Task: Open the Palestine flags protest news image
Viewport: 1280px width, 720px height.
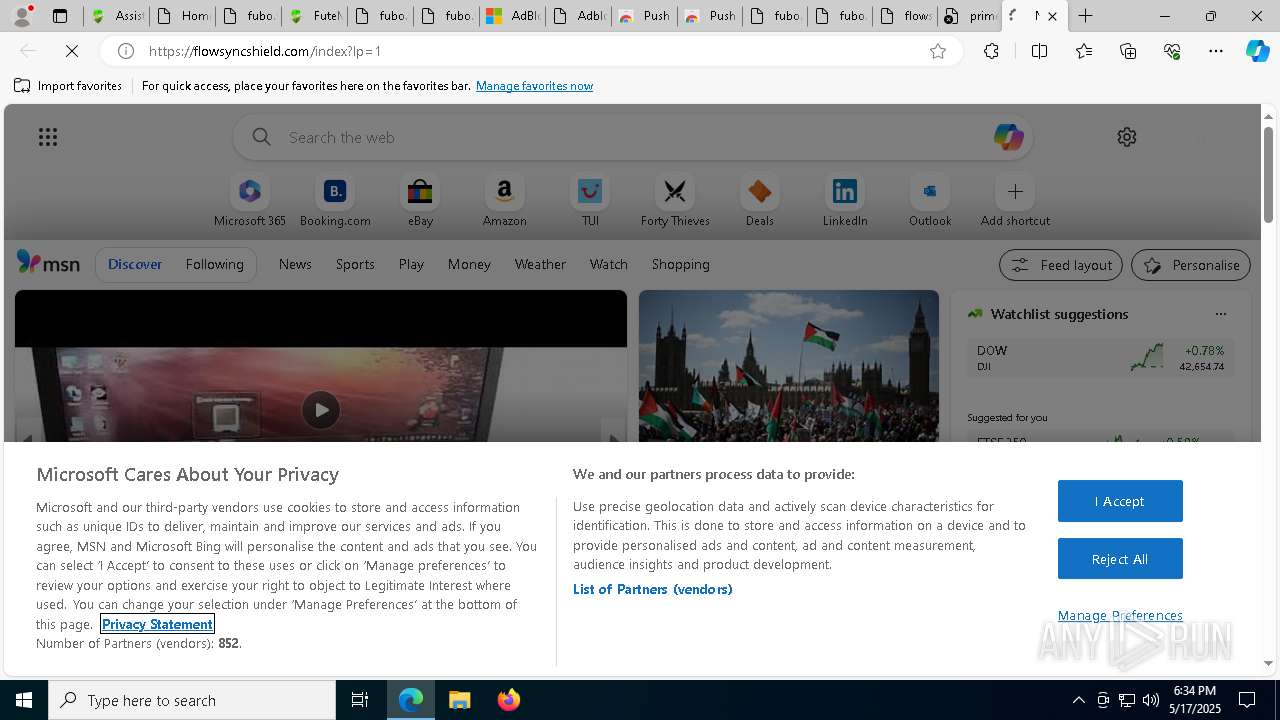Action: point(789,366)
